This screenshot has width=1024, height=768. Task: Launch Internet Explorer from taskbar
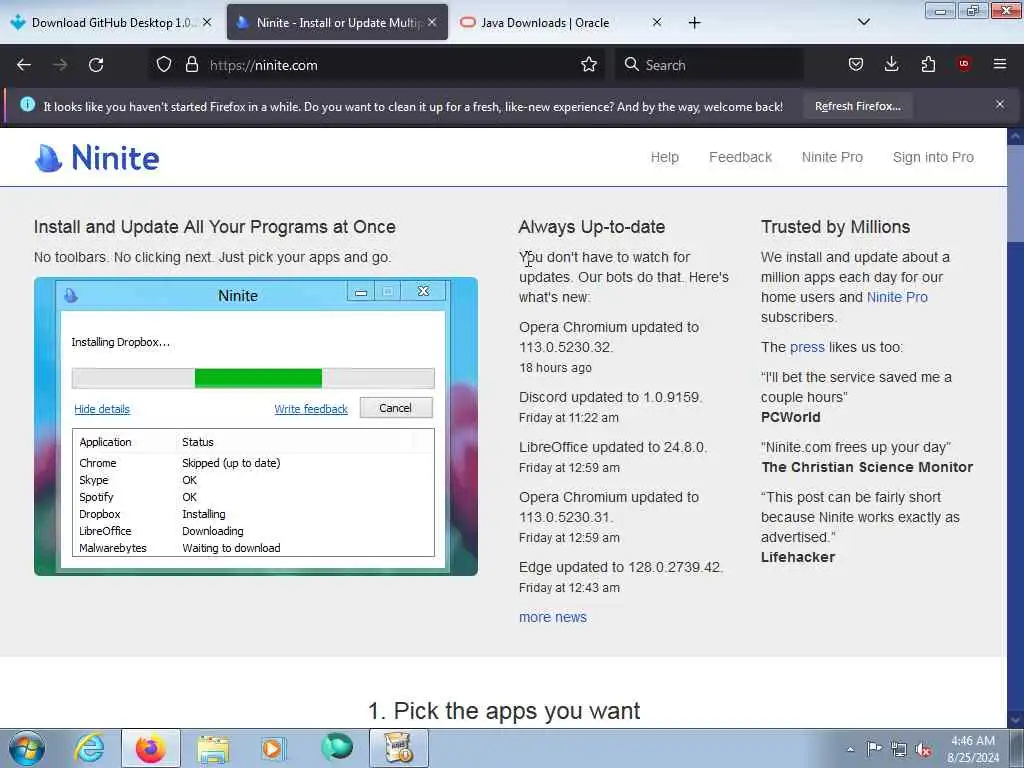click(x=89, y=748)
